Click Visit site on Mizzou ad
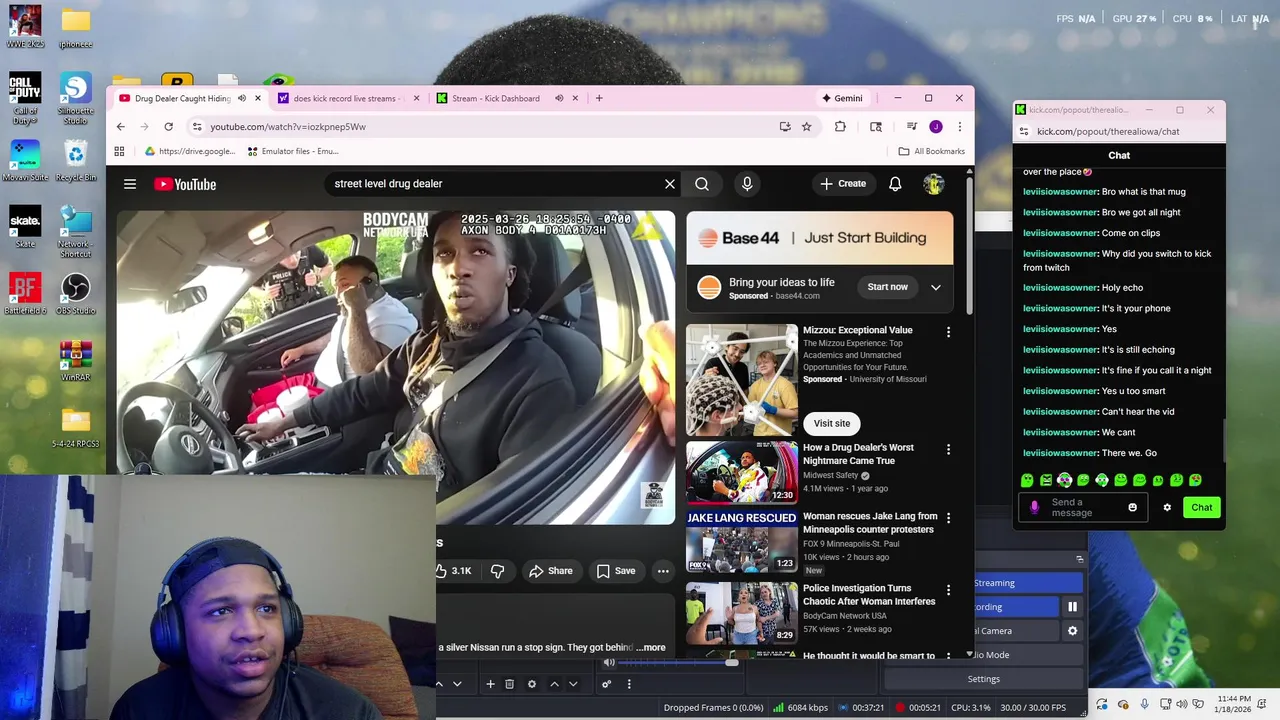 pos(831,423)
